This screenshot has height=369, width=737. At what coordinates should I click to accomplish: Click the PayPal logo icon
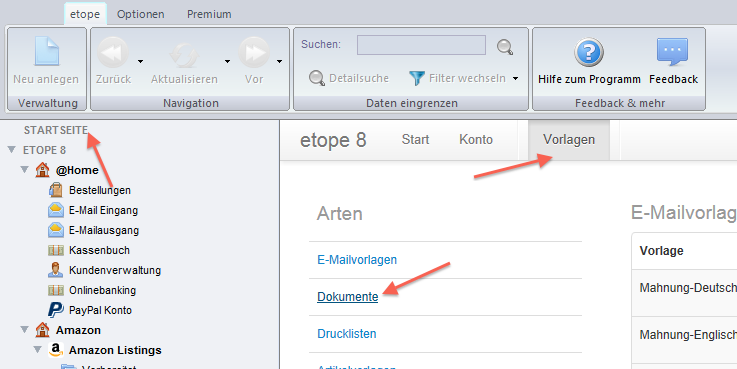click(56, 310)
